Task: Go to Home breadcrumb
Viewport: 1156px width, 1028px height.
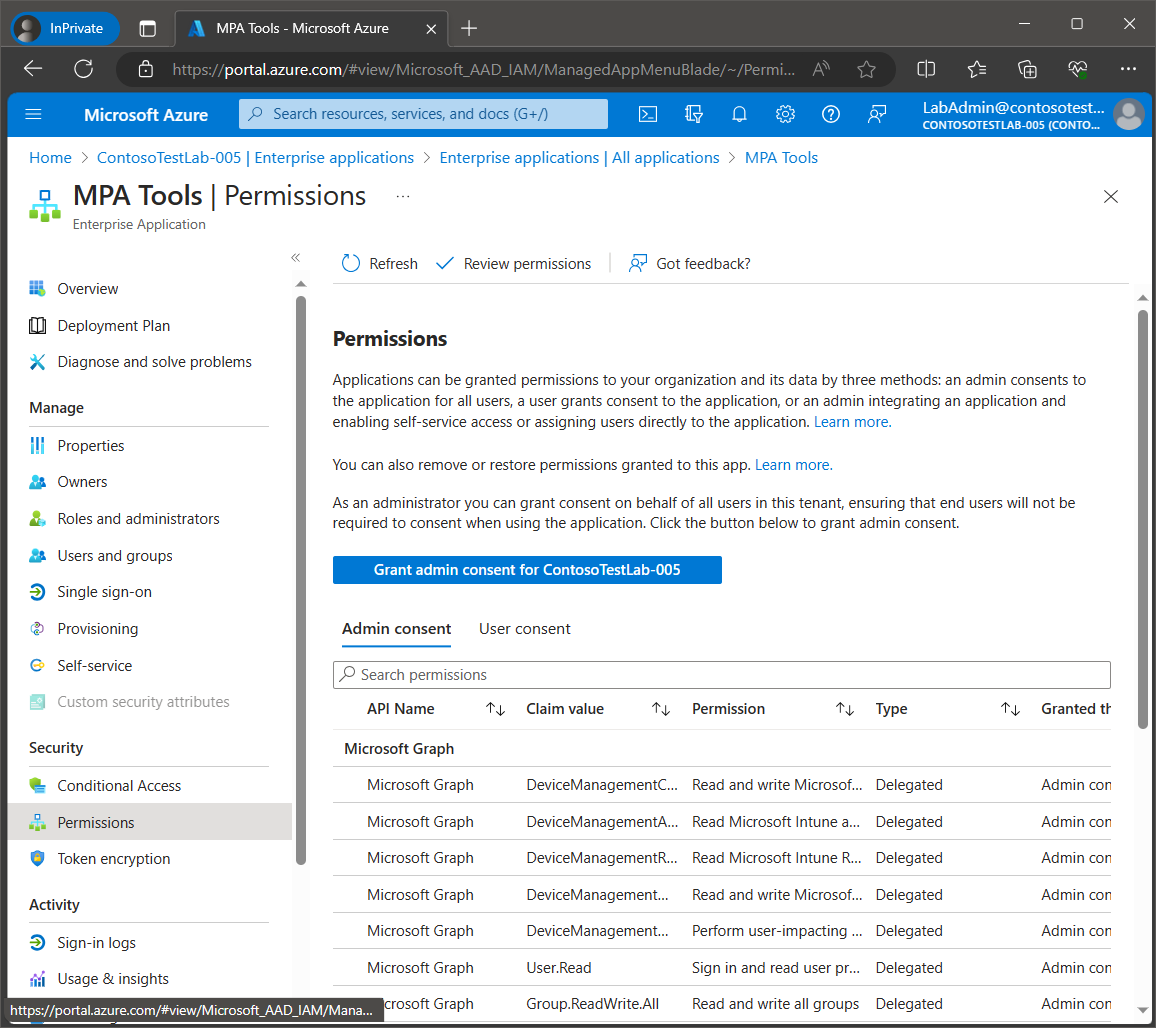Action: (50, 158)
